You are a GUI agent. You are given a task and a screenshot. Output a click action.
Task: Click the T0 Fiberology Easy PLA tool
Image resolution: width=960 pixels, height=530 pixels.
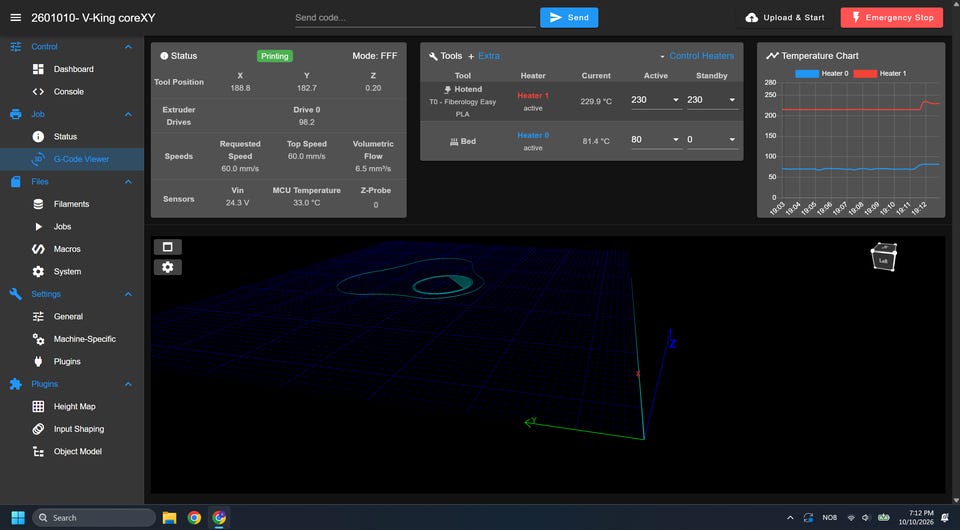pos(462,108)
